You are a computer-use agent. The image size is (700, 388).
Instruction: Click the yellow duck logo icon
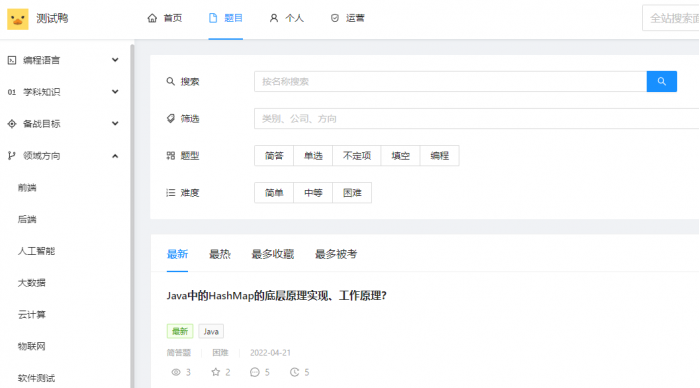18,19
